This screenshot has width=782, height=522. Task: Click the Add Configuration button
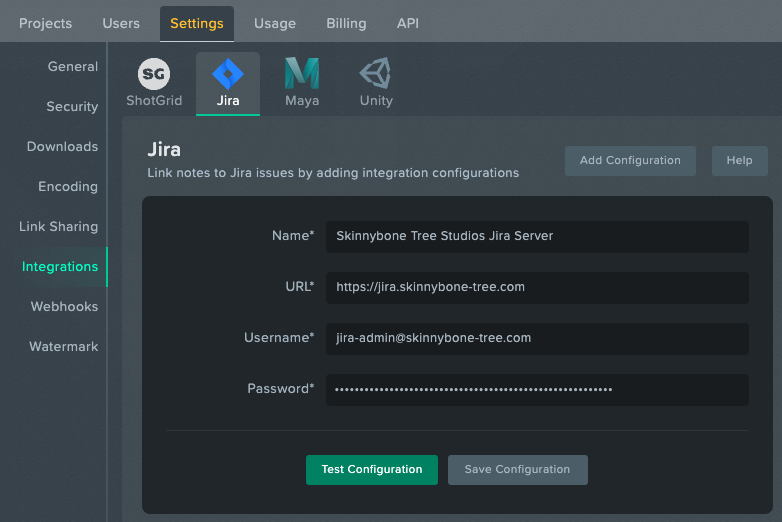630,161
